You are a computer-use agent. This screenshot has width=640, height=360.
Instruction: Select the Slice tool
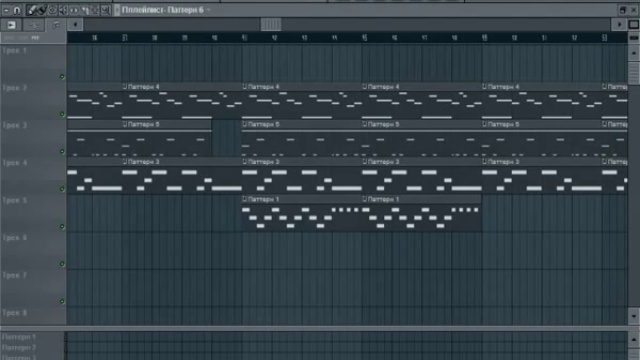(84, 10)
